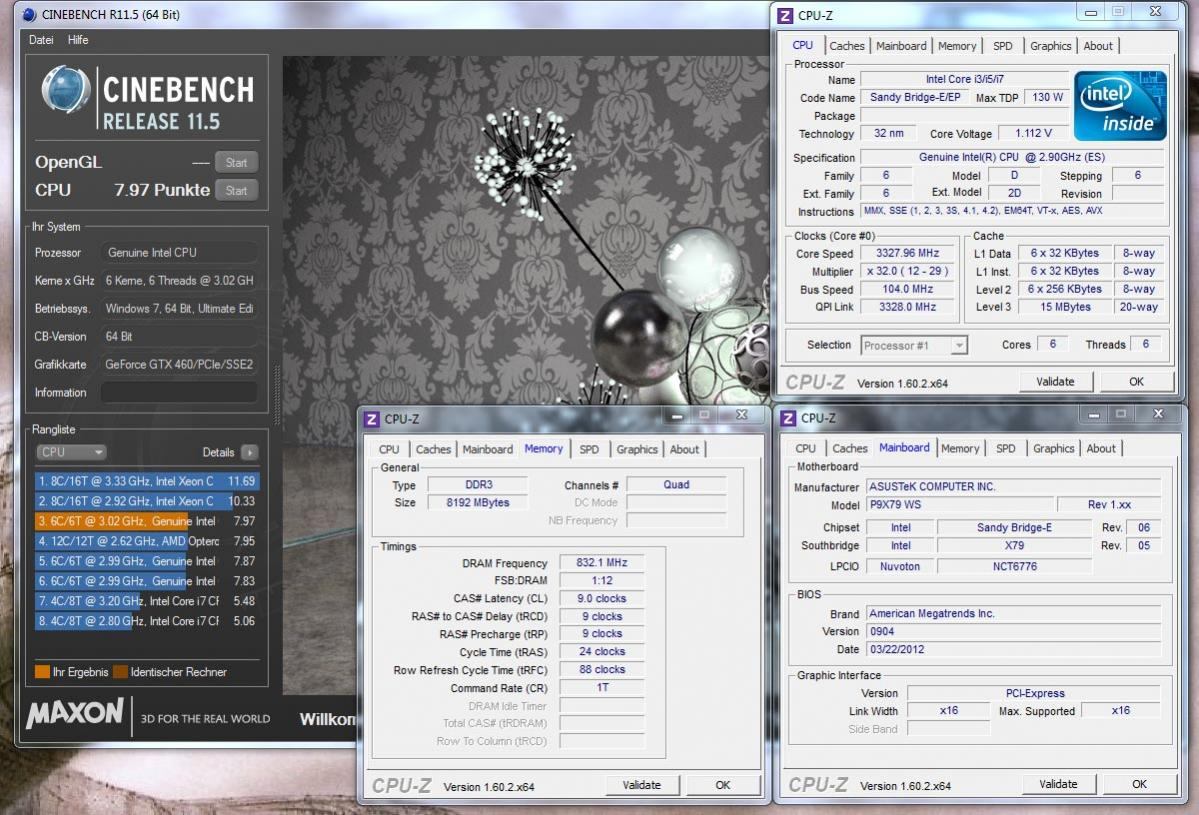Click the Prozessor field Genuine Intel CPU

pos(179,252)
